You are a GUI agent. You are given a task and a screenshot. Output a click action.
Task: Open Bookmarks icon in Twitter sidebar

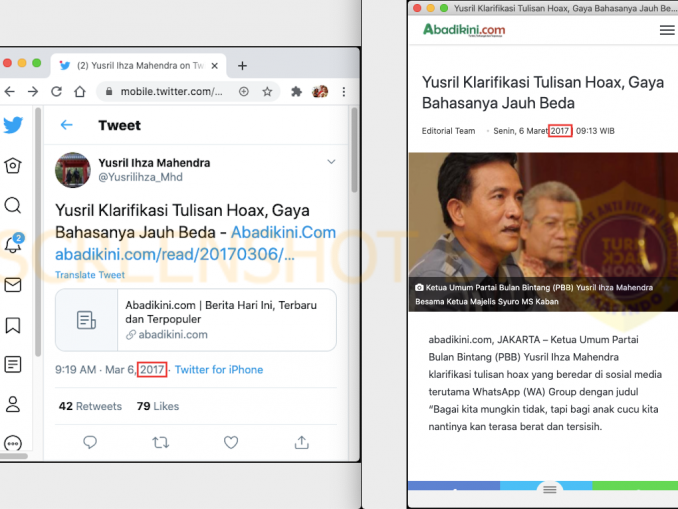[x=13, y=325]
